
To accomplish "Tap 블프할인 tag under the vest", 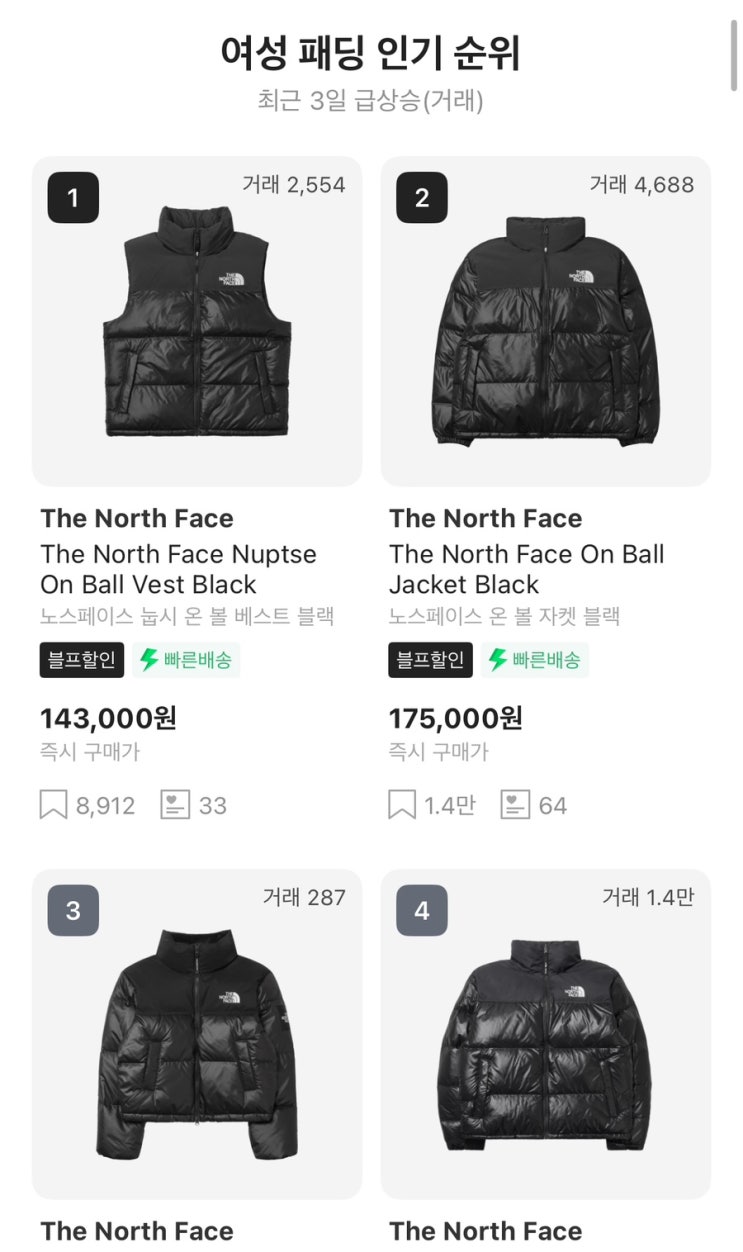I will (82, 660).
